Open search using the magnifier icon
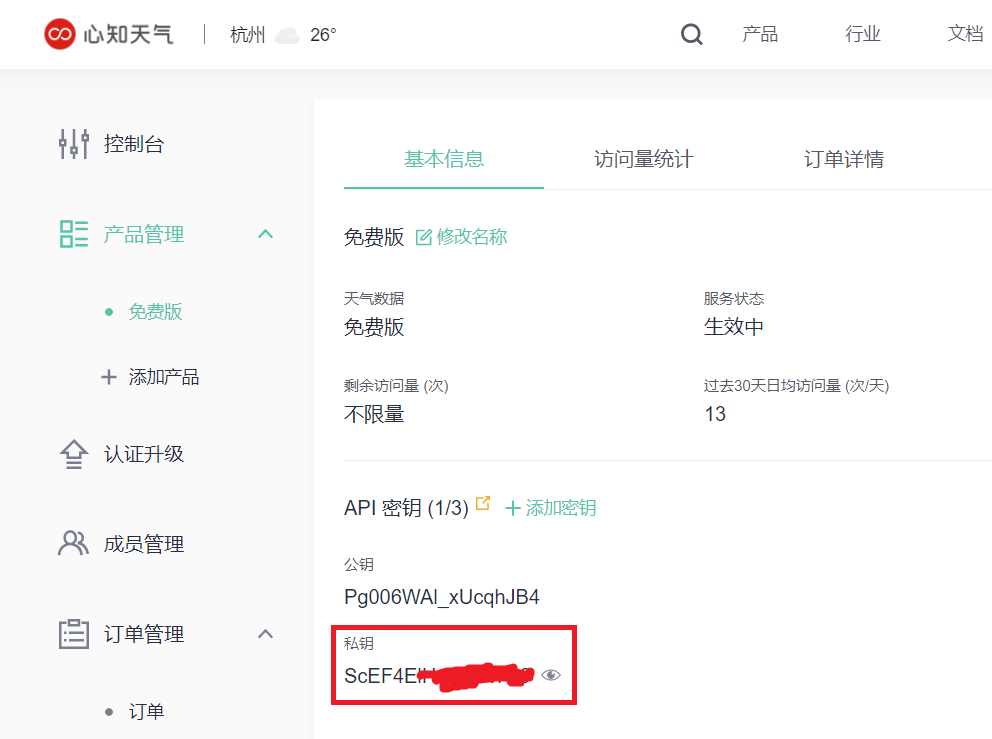992x739 pixels. click(691, 33)
